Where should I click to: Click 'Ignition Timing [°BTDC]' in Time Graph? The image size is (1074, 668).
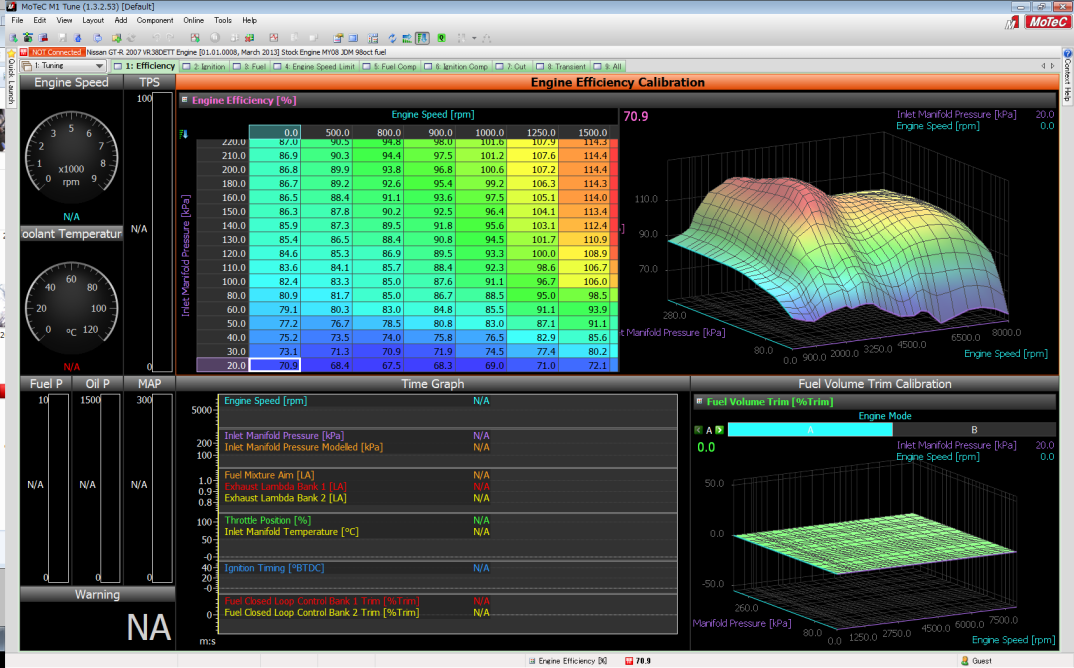point(275,568)
